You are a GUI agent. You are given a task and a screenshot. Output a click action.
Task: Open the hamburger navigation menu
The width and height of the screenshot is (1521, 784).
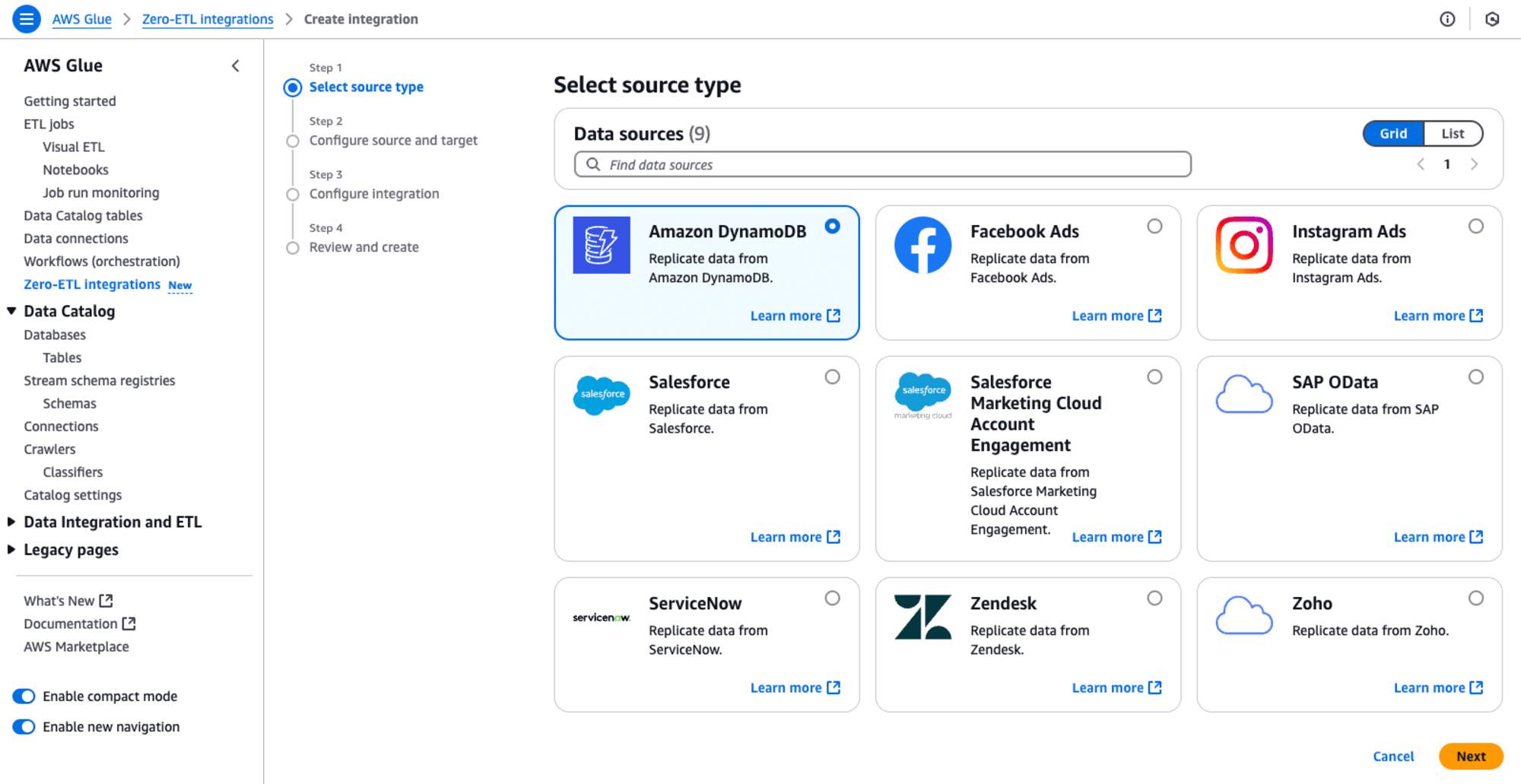26,19
